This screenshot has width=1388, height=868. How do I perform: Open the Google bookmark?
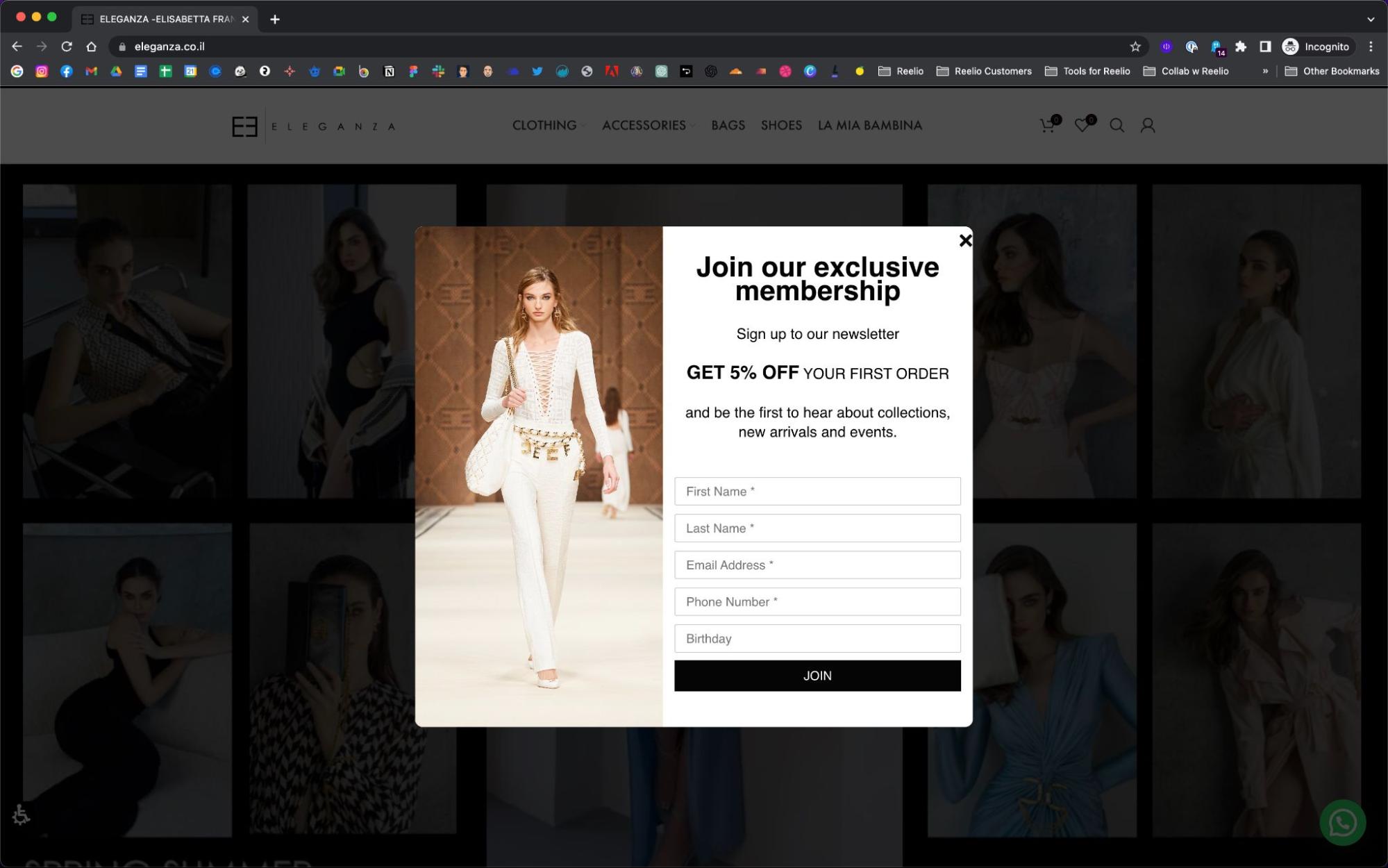(17, 71)
